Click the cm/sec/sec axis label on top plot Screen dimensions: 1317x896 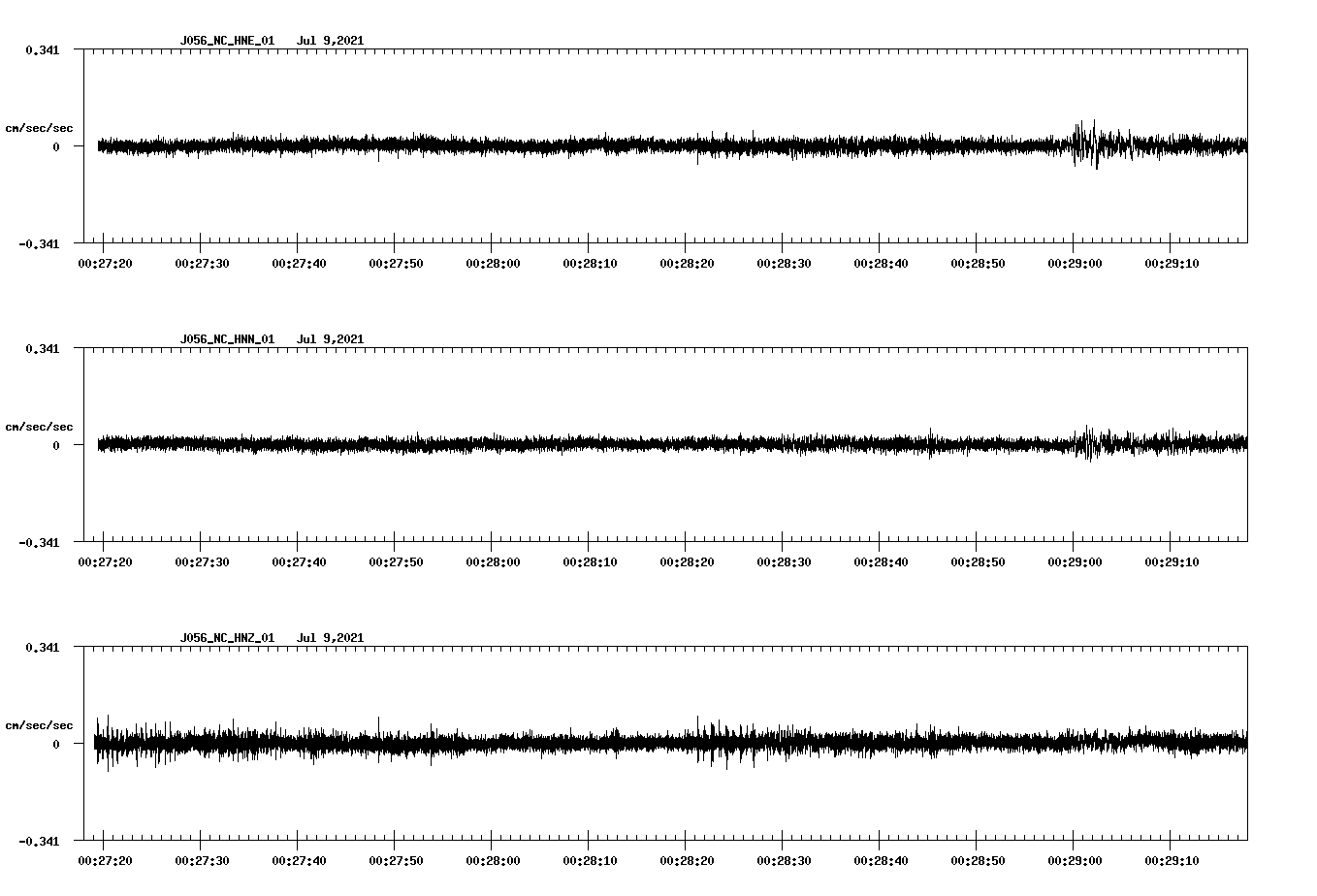click(39, 127)
